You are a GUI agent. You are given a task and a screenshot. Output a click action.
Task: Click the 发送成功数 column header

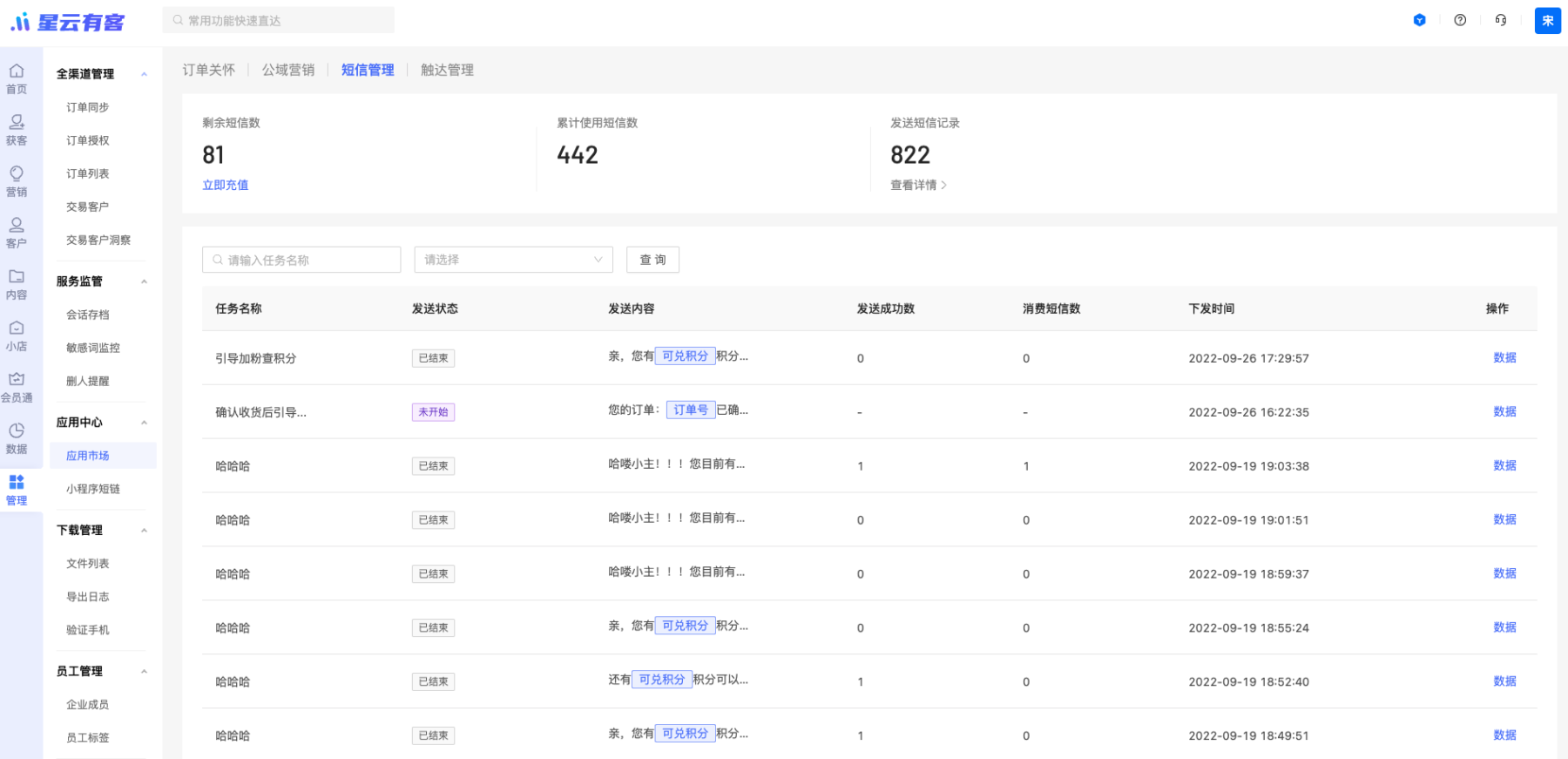[x=885, y=308]
